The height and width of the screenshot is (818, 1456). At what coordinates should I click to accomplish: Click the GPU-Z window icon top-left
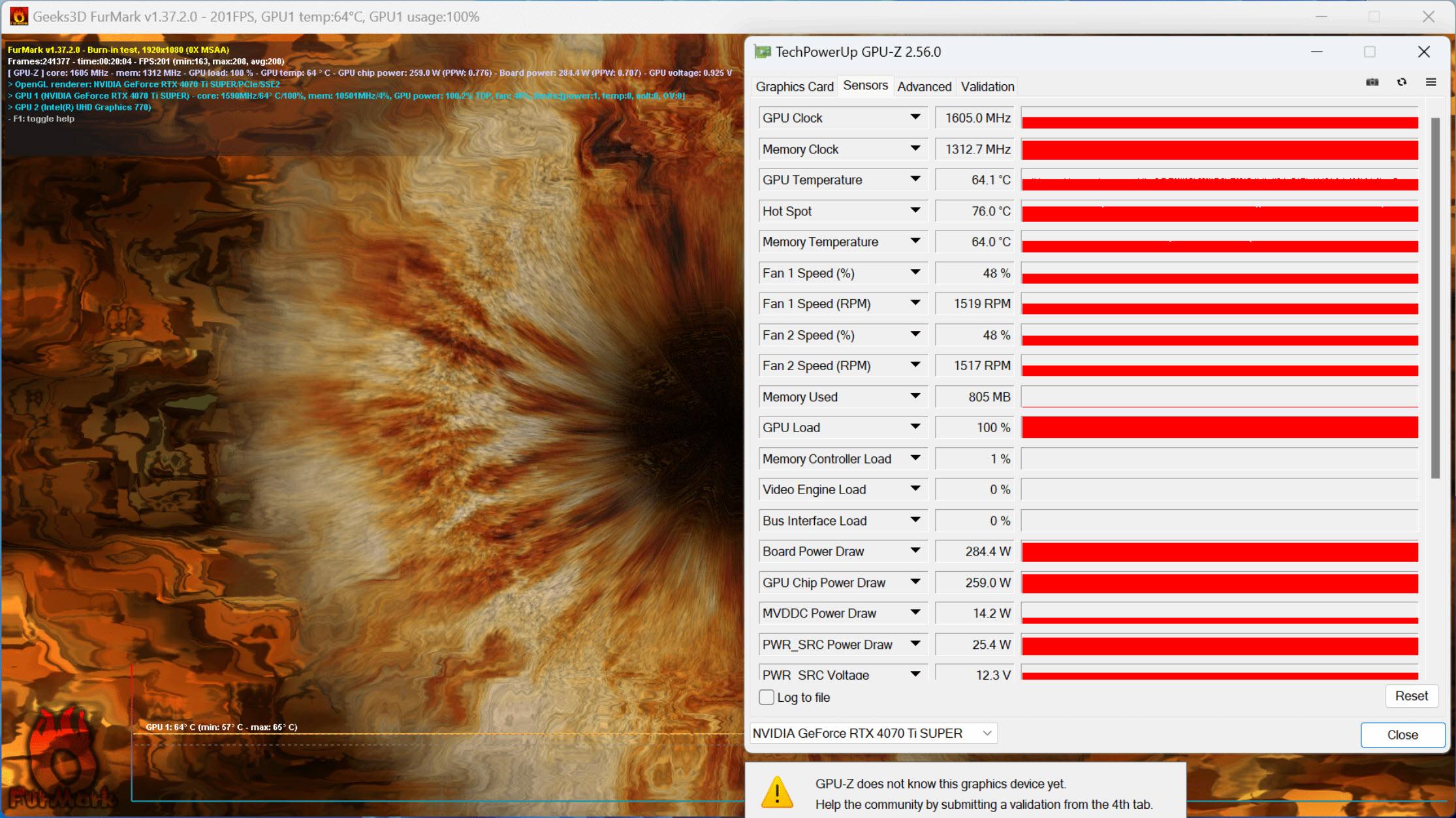[x=762, y=52]
